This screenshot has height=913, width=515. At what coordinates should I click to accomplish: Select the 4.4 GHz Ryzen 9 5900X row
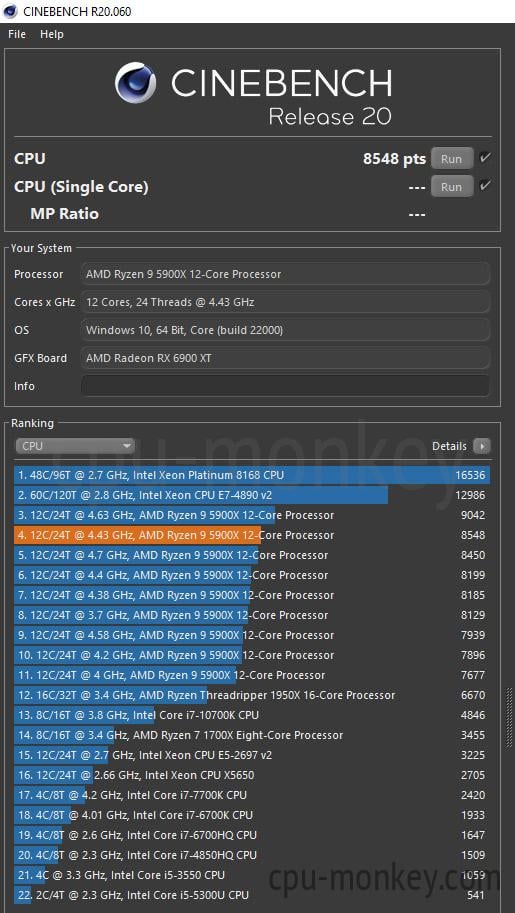coord(252,575)
